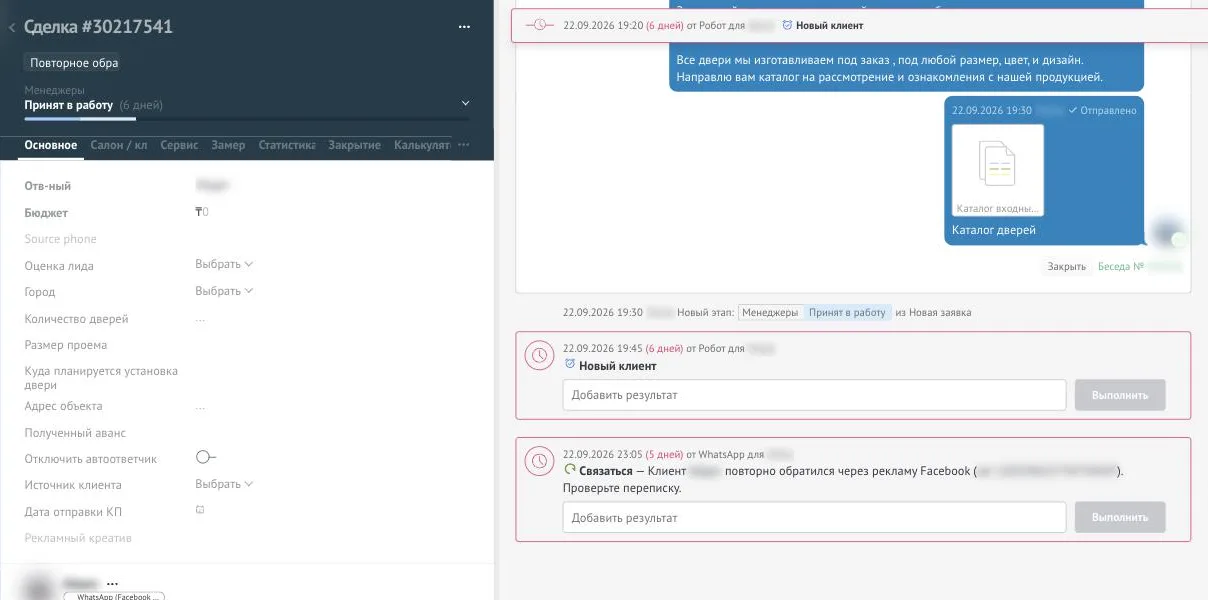The image size is (1208, 600).
Task: Click Выполнить for the Связаться task
Action: point(1120,517)
